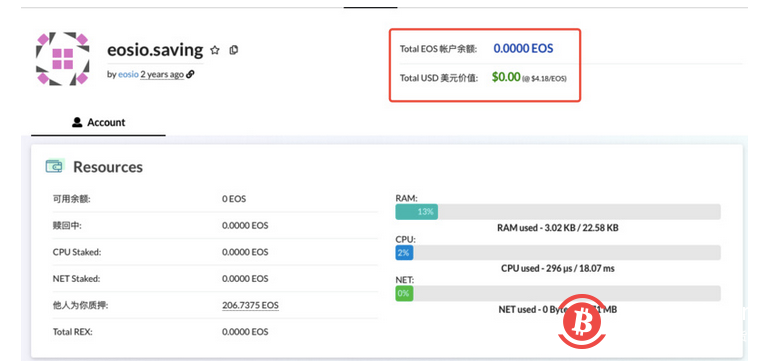Open the 206.7375 EOS staked-by-others link
This screenshot has width=776, height=361.
250,306
